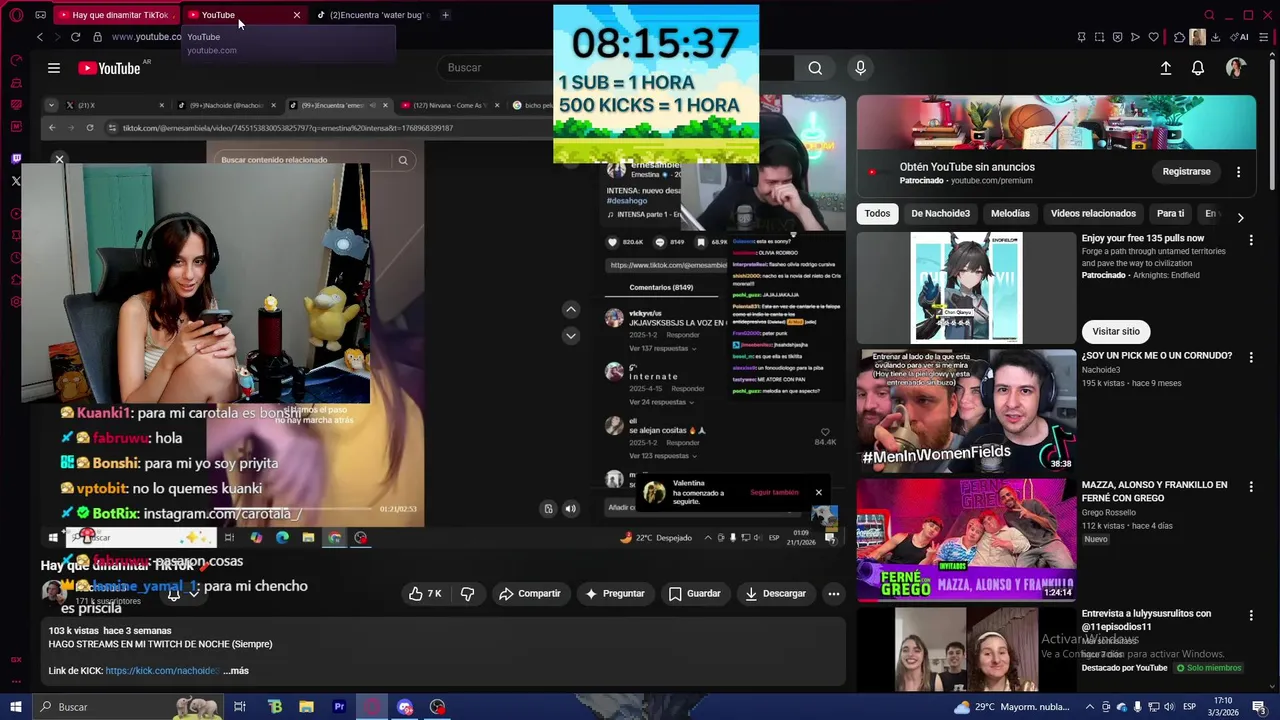Open the kick.com/nachoide link

click(x=161, y=671)
